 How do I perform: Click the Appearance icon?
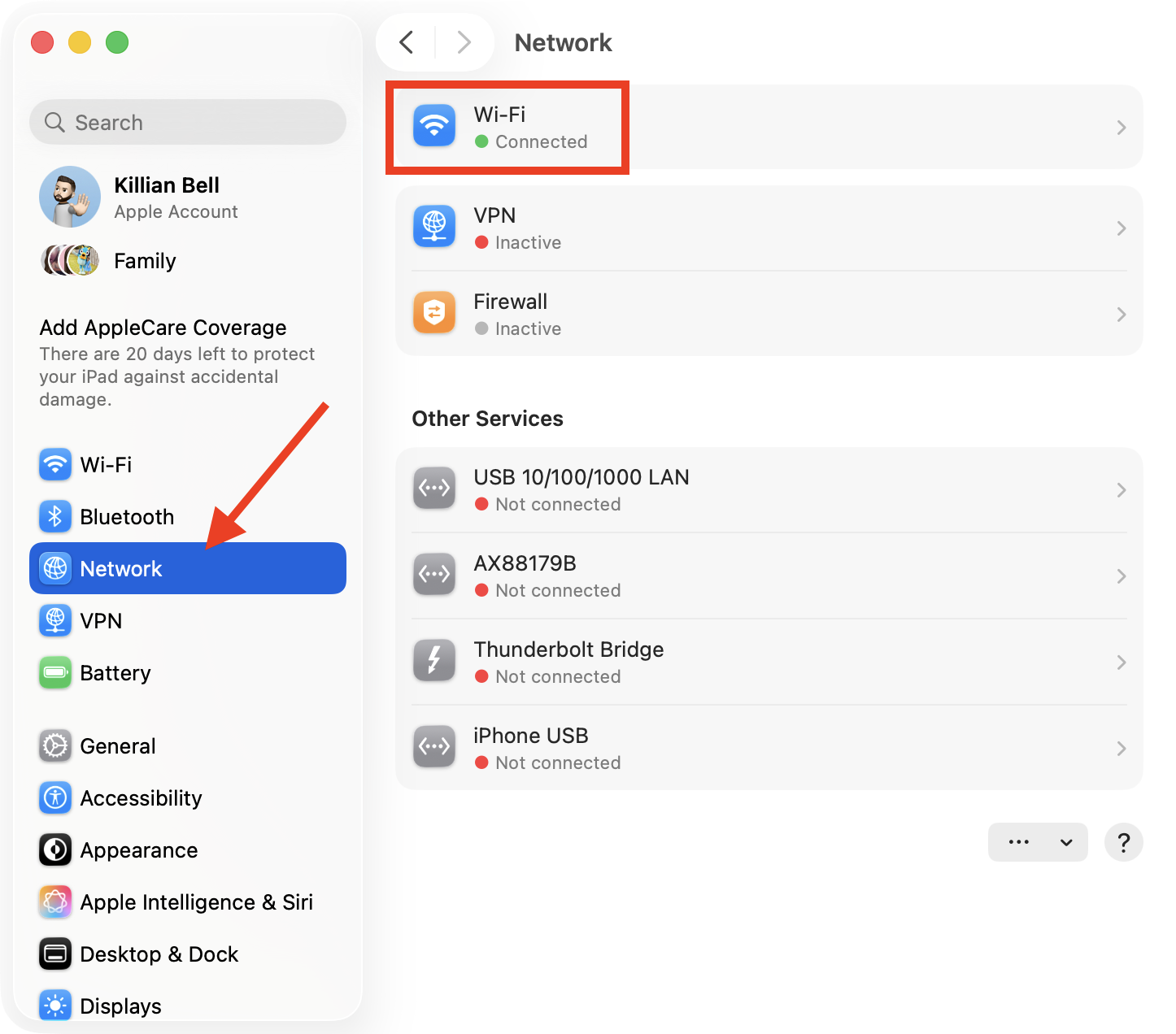(54, 849)
